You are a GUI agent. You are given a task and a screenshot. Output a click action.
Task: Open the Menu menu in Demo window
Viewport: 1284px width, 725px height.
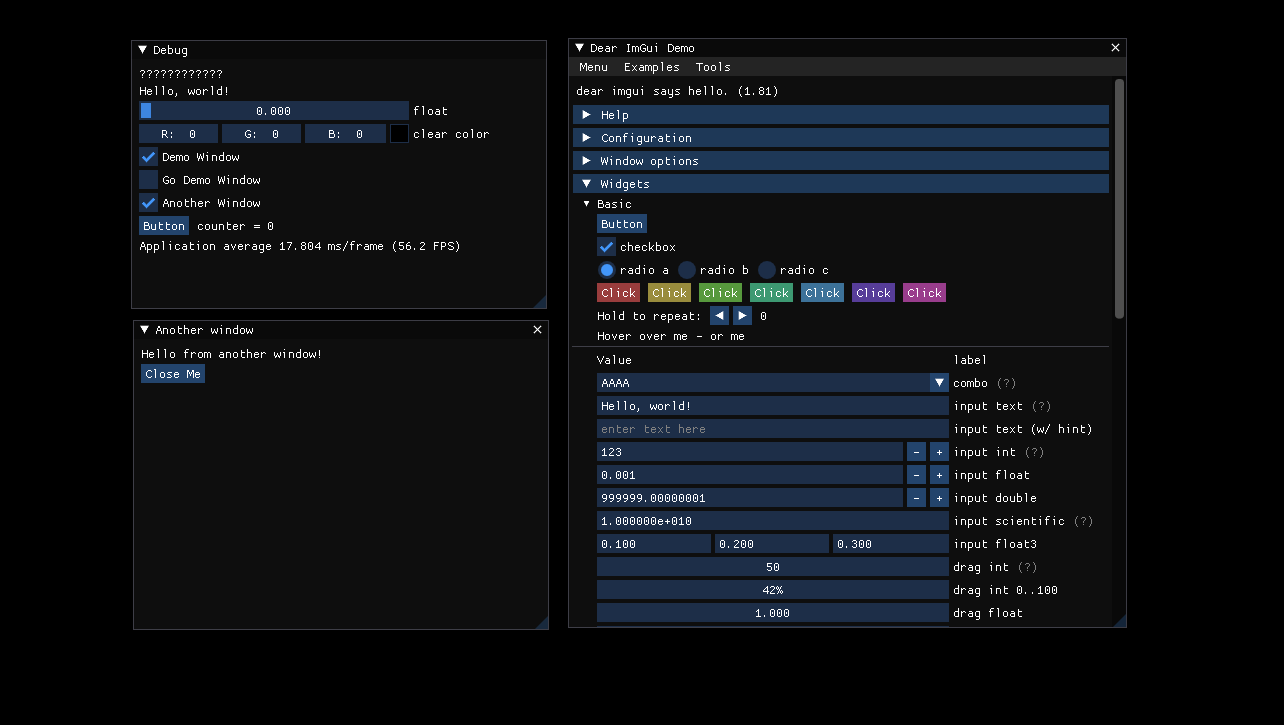(x=593, y=67)
